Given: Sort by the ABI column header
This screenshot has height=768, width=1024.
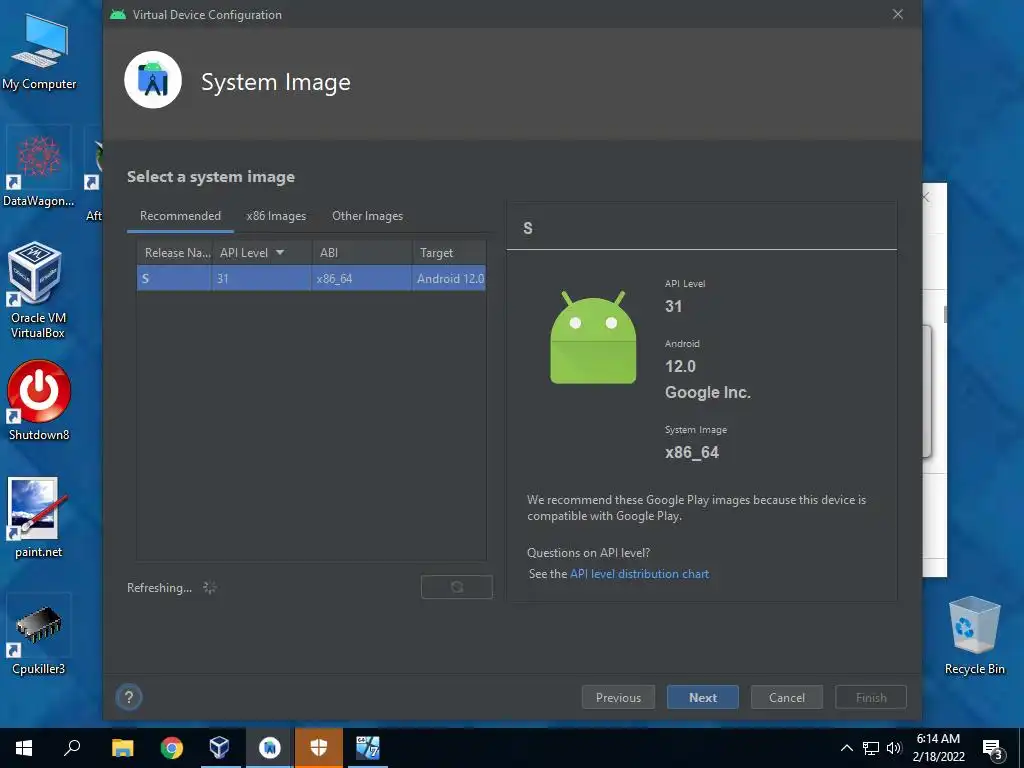Looking at the screenshot, I should tap(362, 253).
